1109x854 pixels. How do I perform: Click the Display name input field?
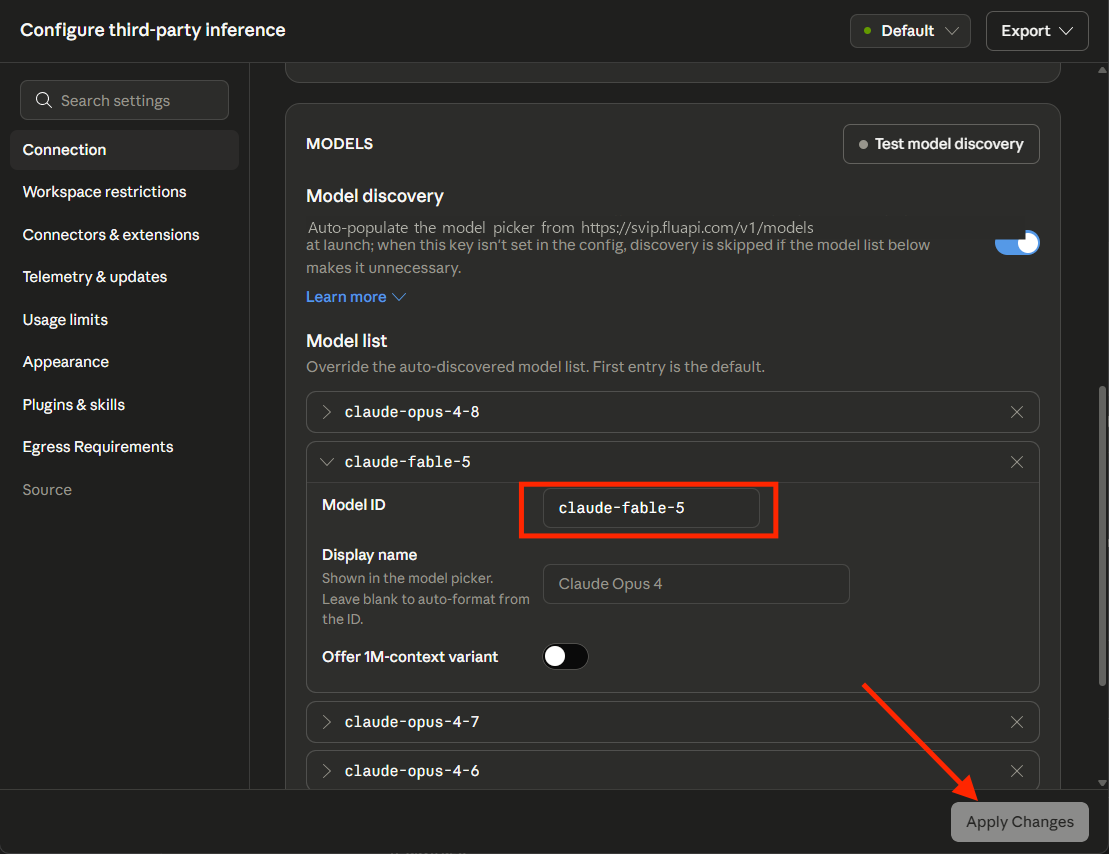(x=696, y=584)
